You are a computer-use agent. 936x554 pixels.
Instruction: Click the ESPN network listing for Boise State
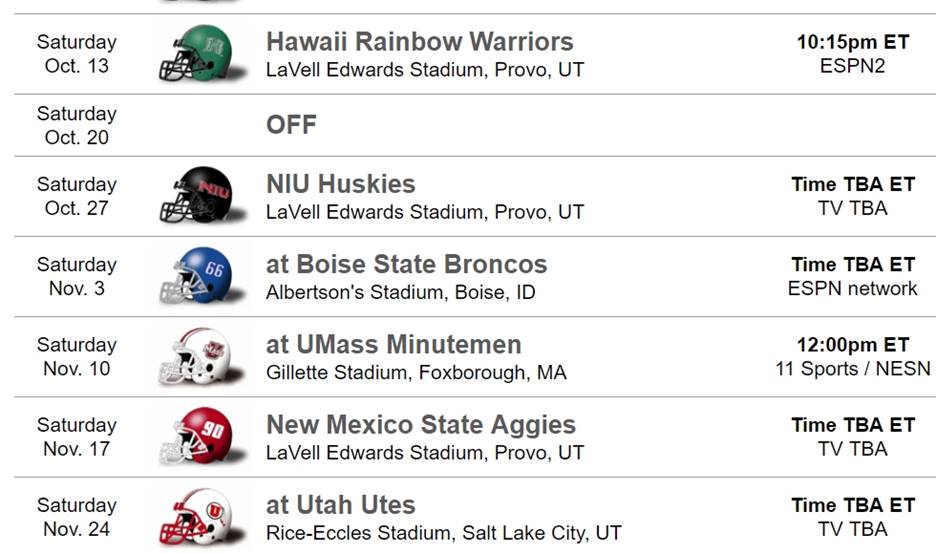coord(853,289)
